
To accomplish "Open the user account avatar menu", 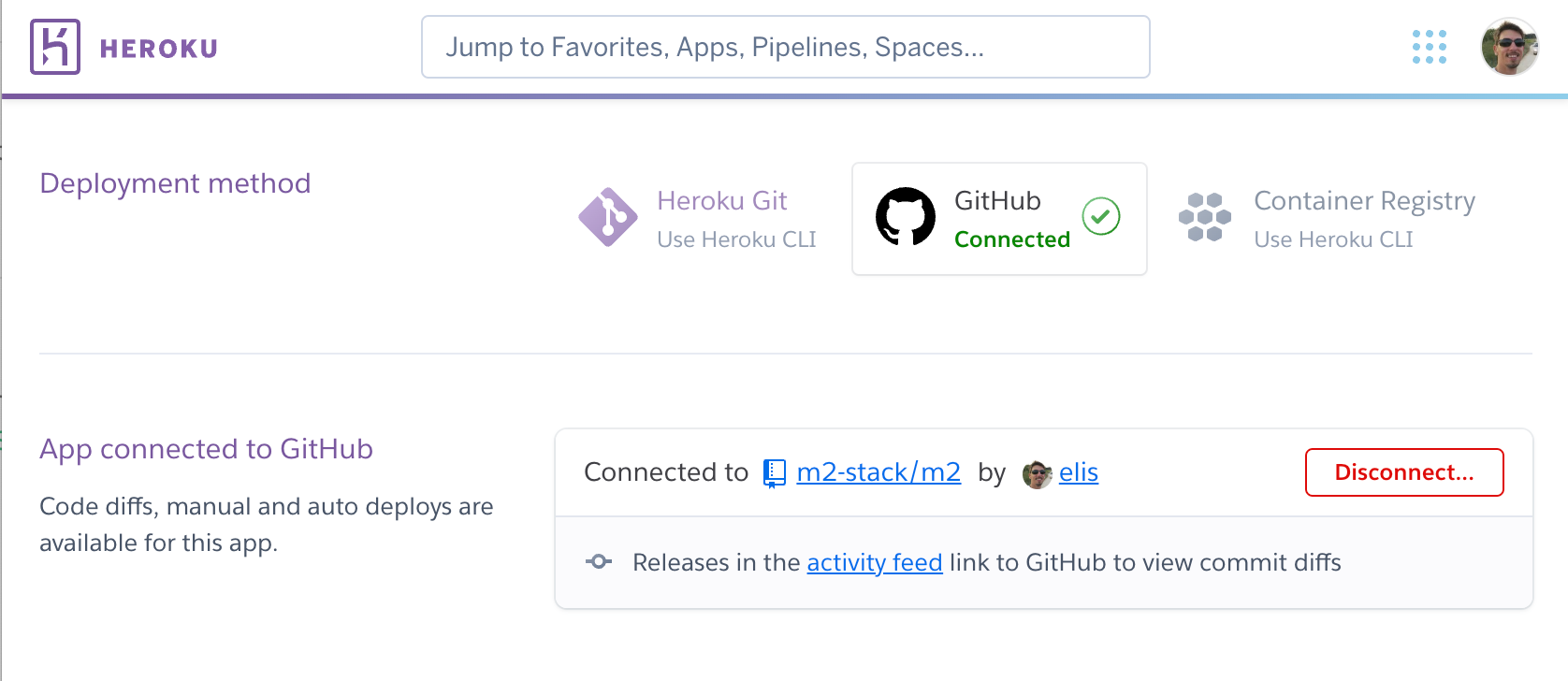I will 1510,46.
